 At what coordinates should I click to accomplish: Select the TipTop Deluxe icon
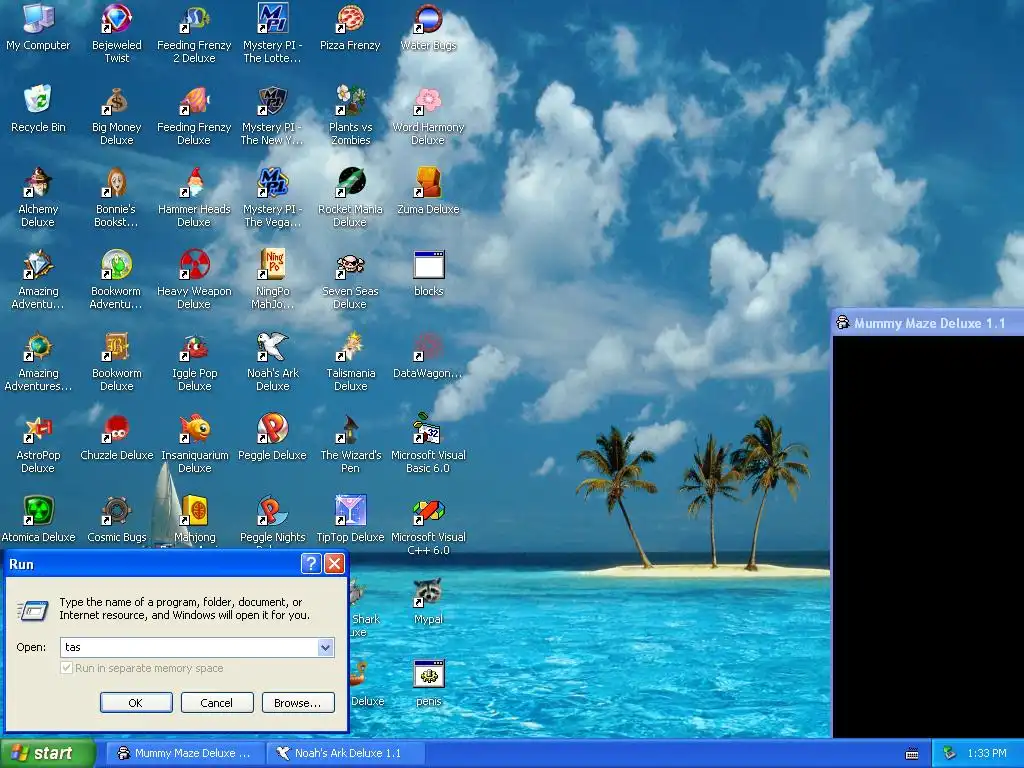(350, 520)
